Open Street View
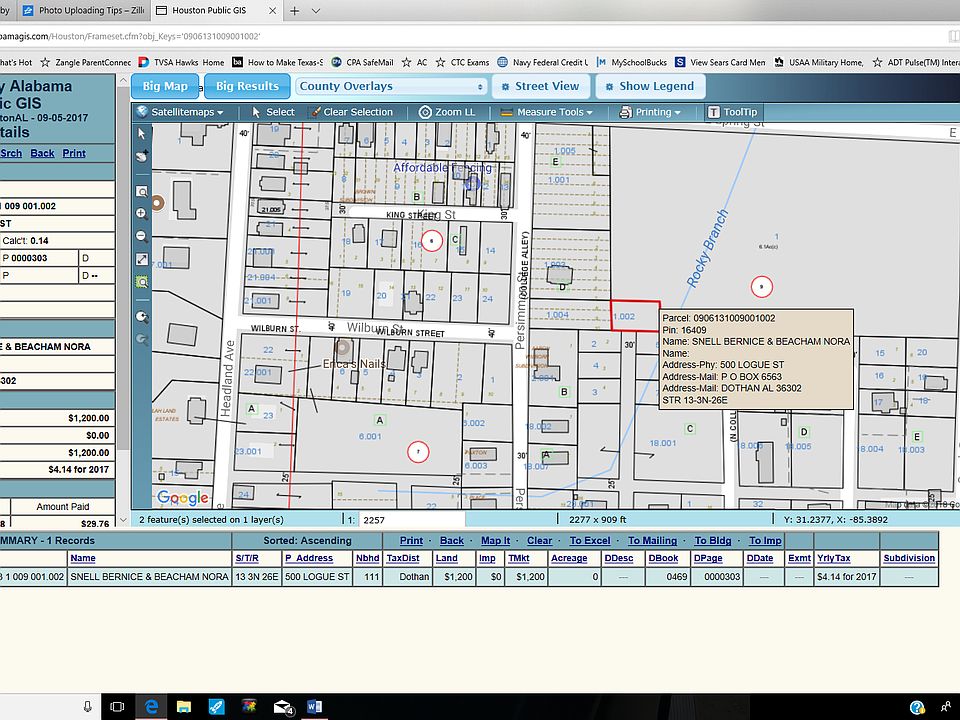The height and width of the screenshot is (720, 960). point(541,86)
